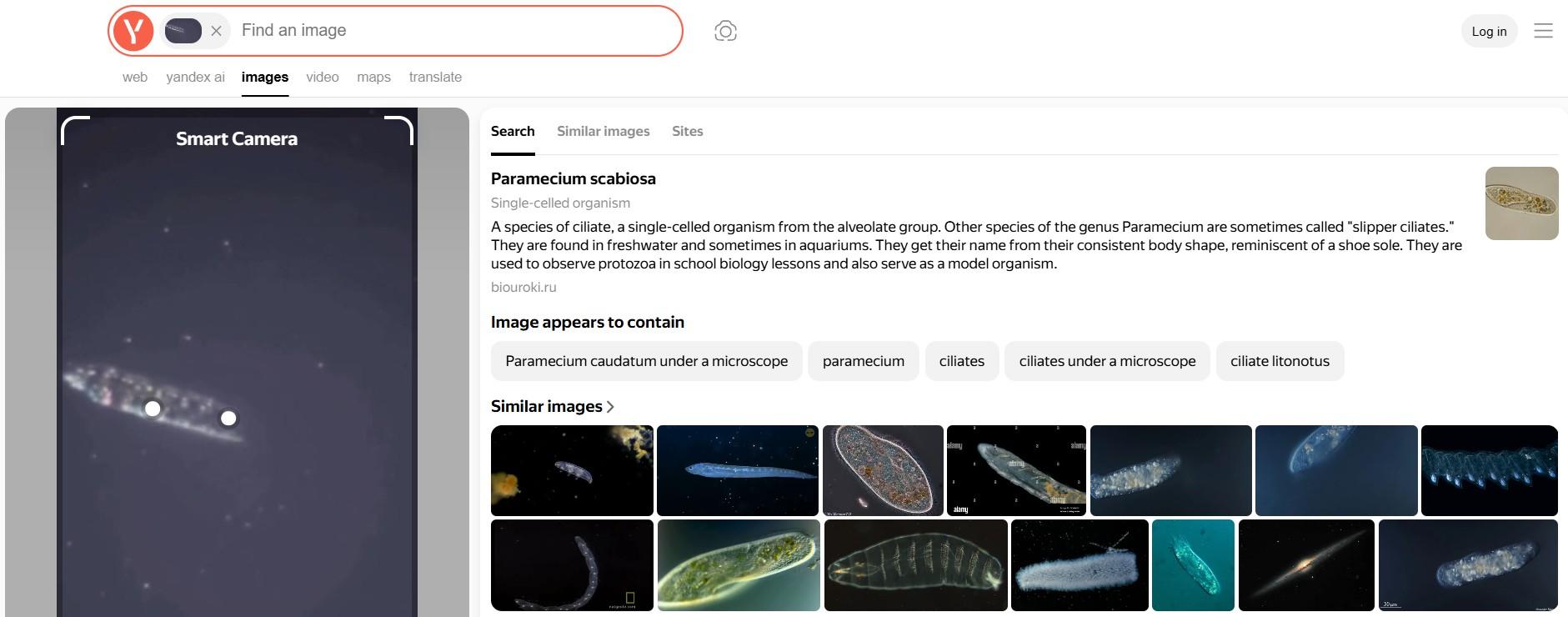
Task: Select the 'Paramecium caudatum under a microscope' tag
Action: (646, 361)
